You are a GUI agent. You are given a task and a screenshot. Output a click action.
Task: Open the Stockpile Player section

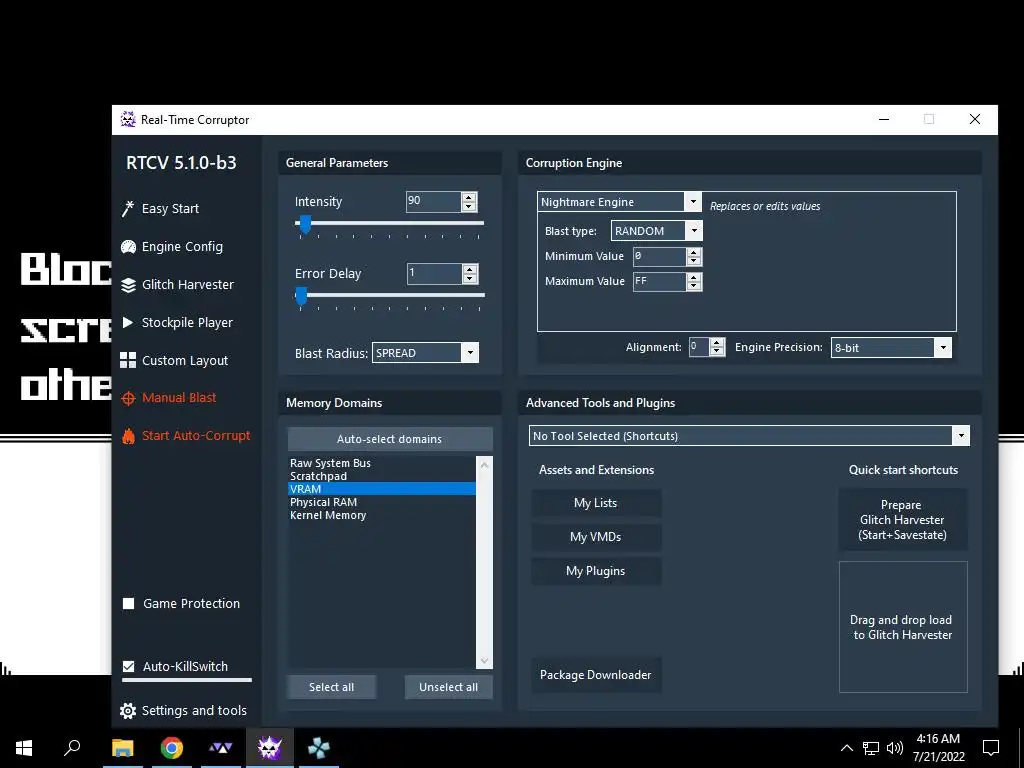187,323
